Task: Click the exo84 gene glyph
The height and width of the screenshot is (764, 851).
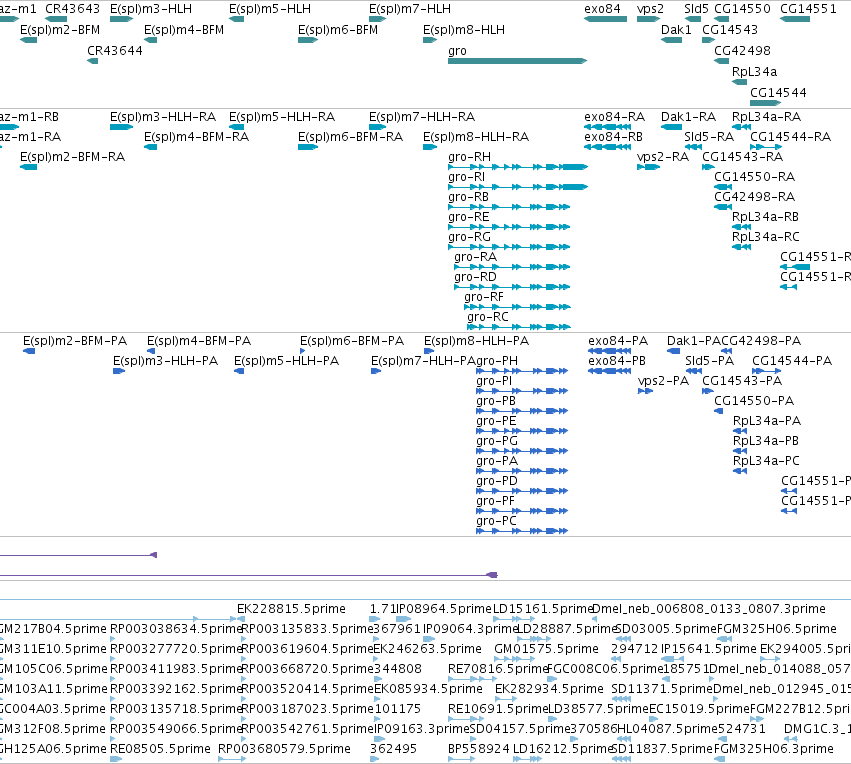Action: click(605, 19)
